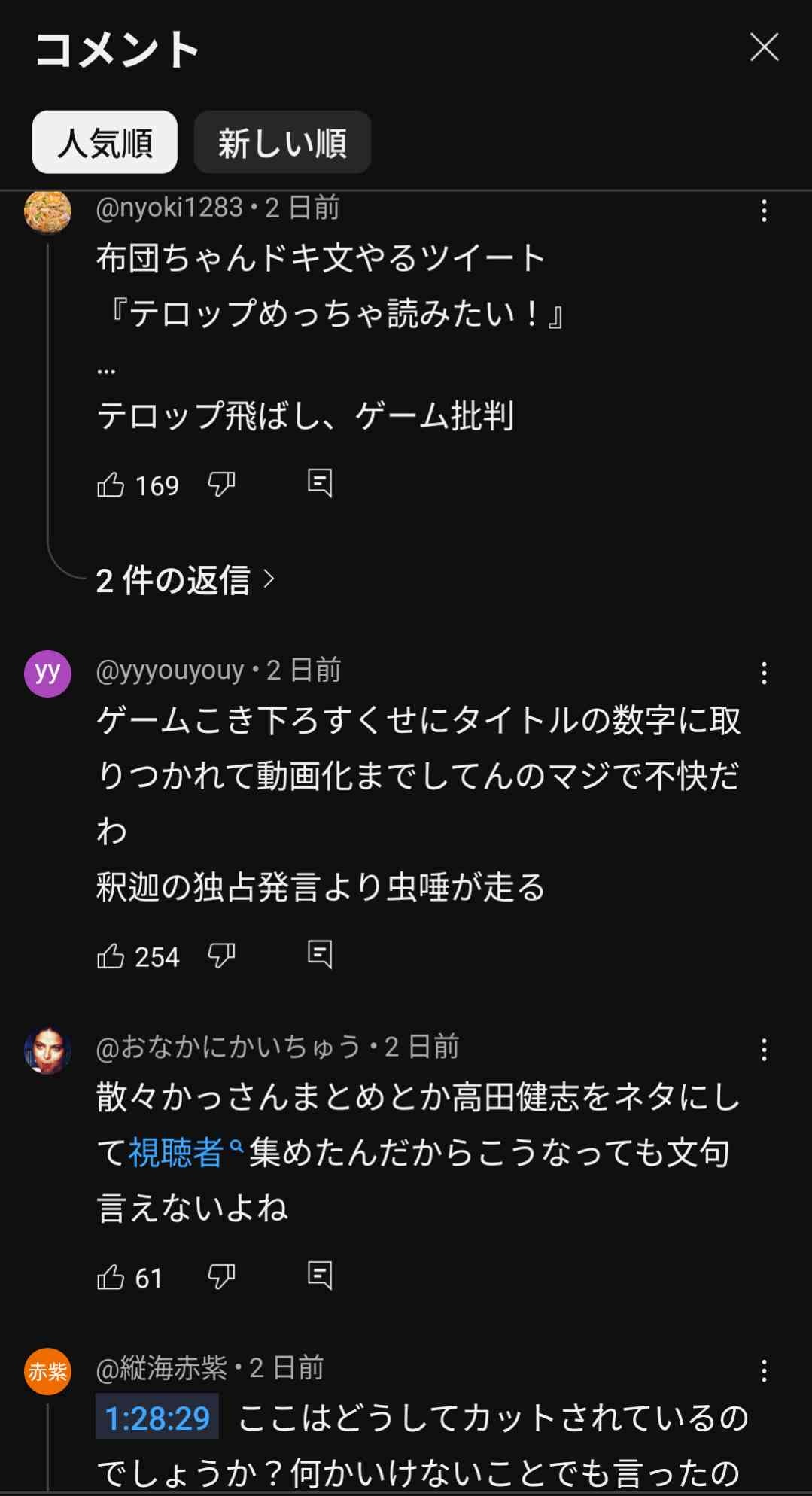This screenshot has height=1496, width=812.
Task: Select the 人気順 sort tab
Action: [x=105, y=142]
